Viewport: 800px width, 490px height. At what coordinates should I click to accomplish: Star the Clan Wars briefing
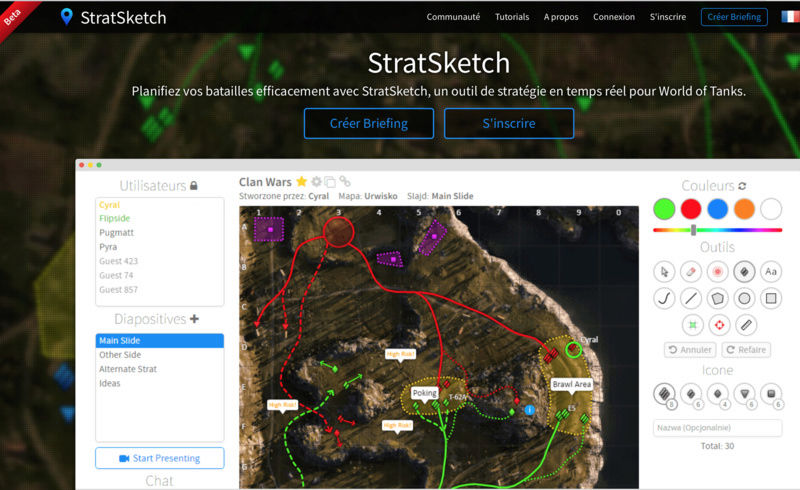pyautogui.click(x=302, y=181)
